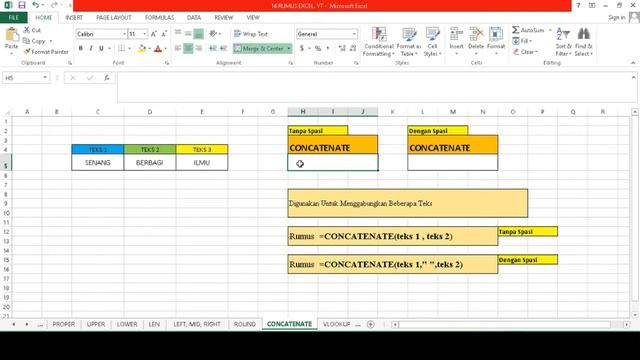Open Sort & Filter
Viewport: 640px width, 360px height.
563,42
